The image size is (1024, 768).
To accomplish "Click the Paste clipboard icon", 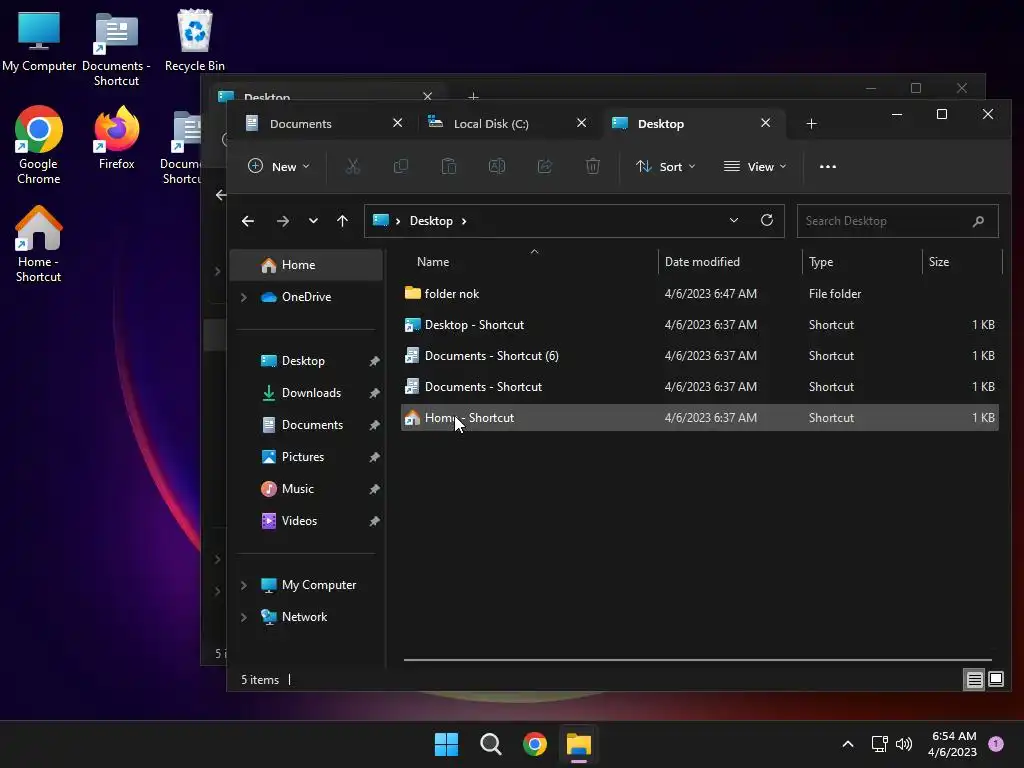I will click(449, 167).
